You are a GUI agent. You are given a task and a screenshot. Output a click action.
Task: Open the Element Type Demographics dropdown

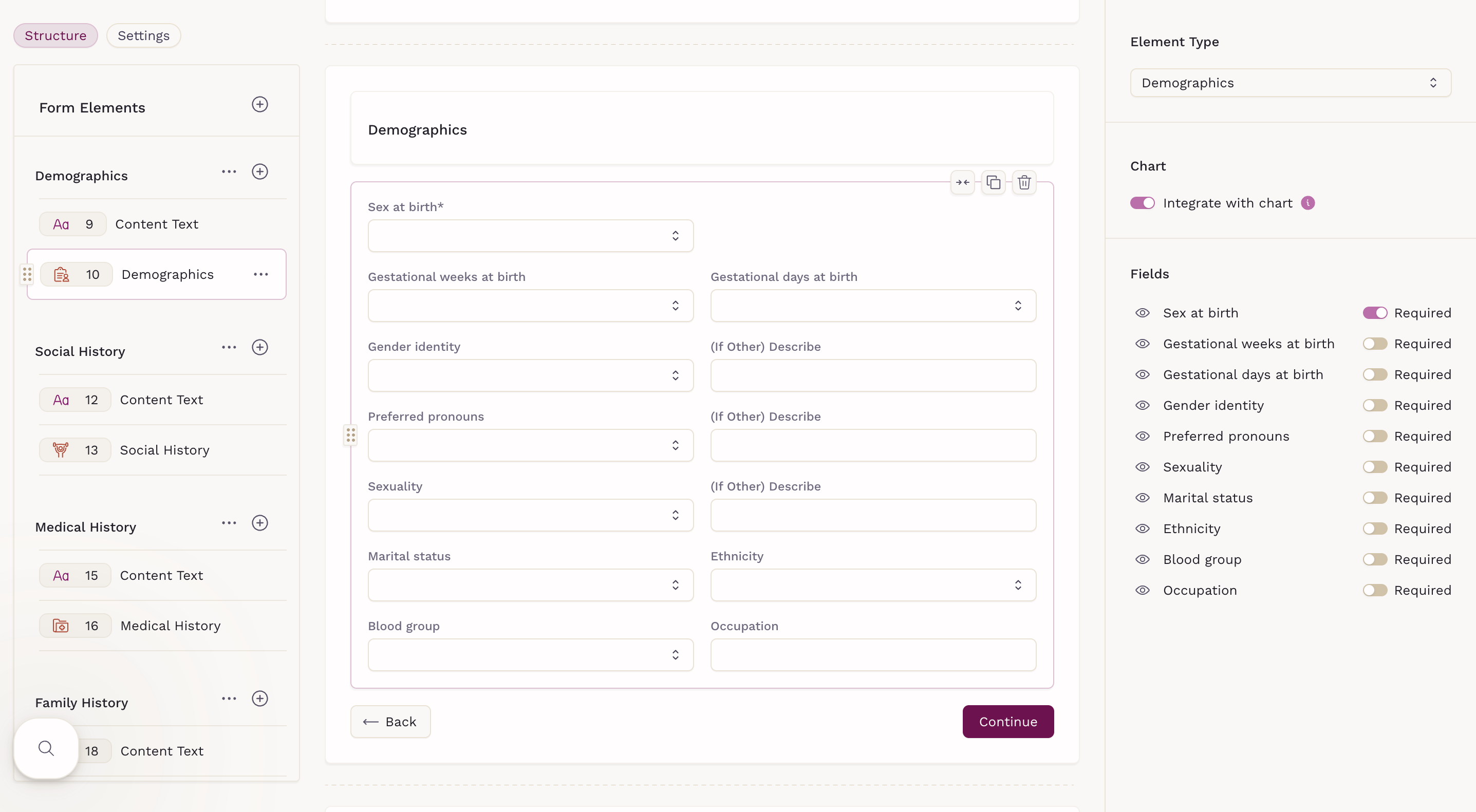pos(1290,83)
